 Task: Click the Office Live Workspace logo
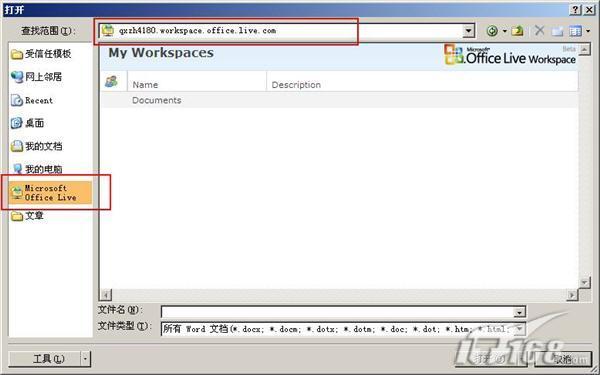510,55
